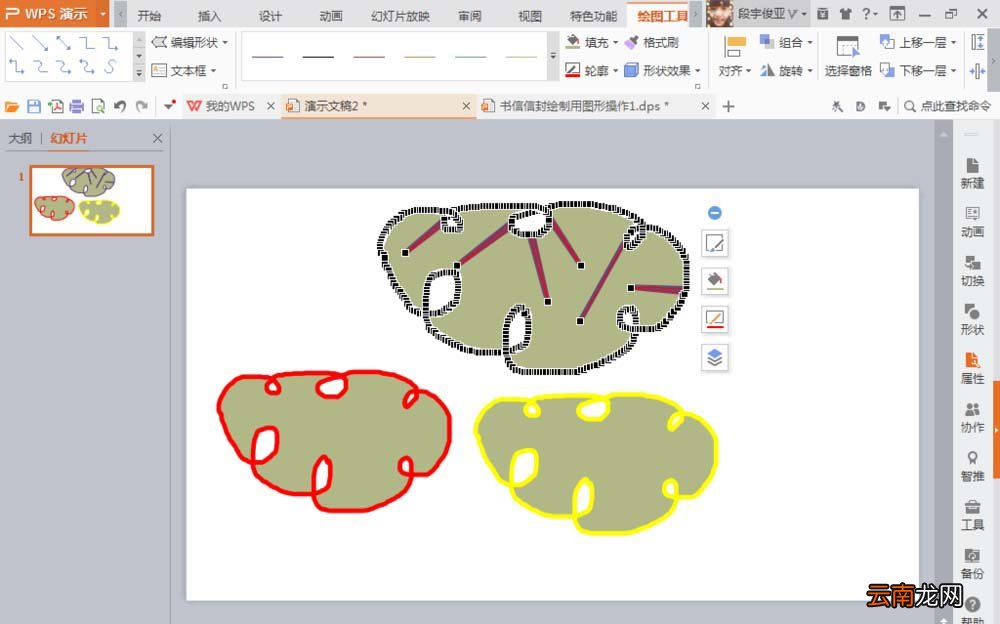1000x624 pixels.
Task: Apply the red line style preset
Action: (369, 57)
